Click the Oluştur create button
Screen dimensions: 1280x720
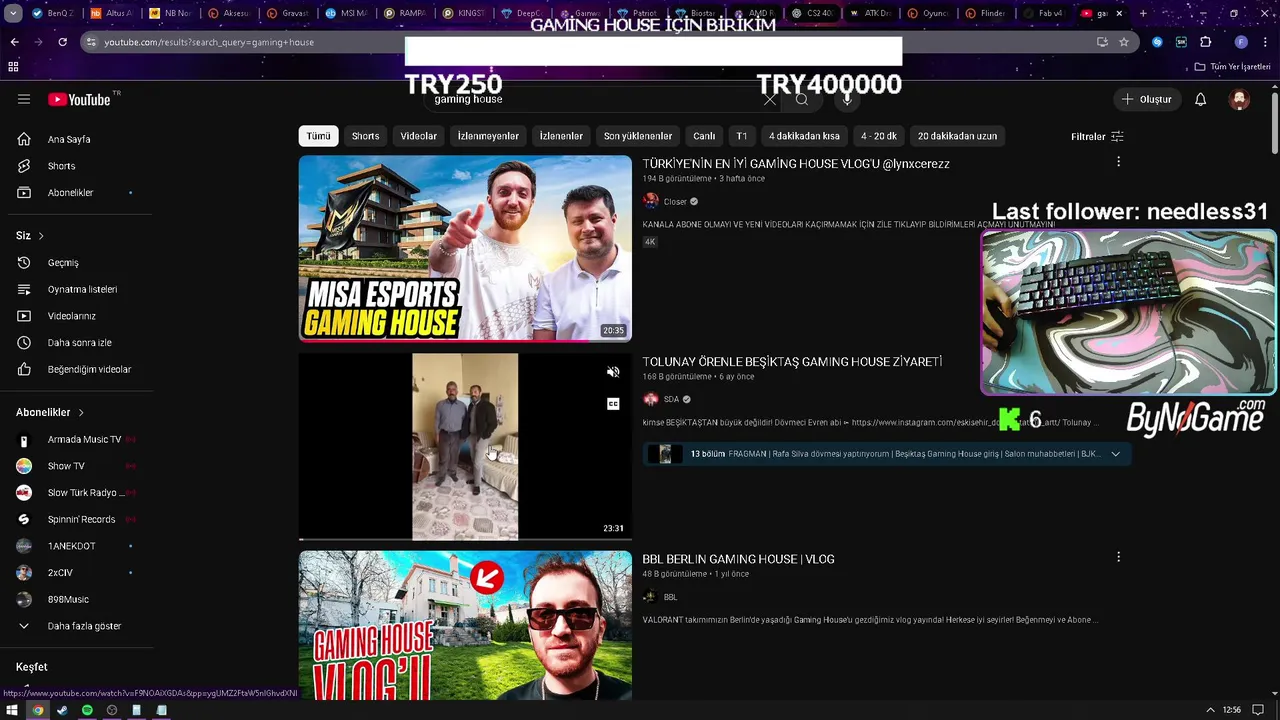coord(1146,99)
